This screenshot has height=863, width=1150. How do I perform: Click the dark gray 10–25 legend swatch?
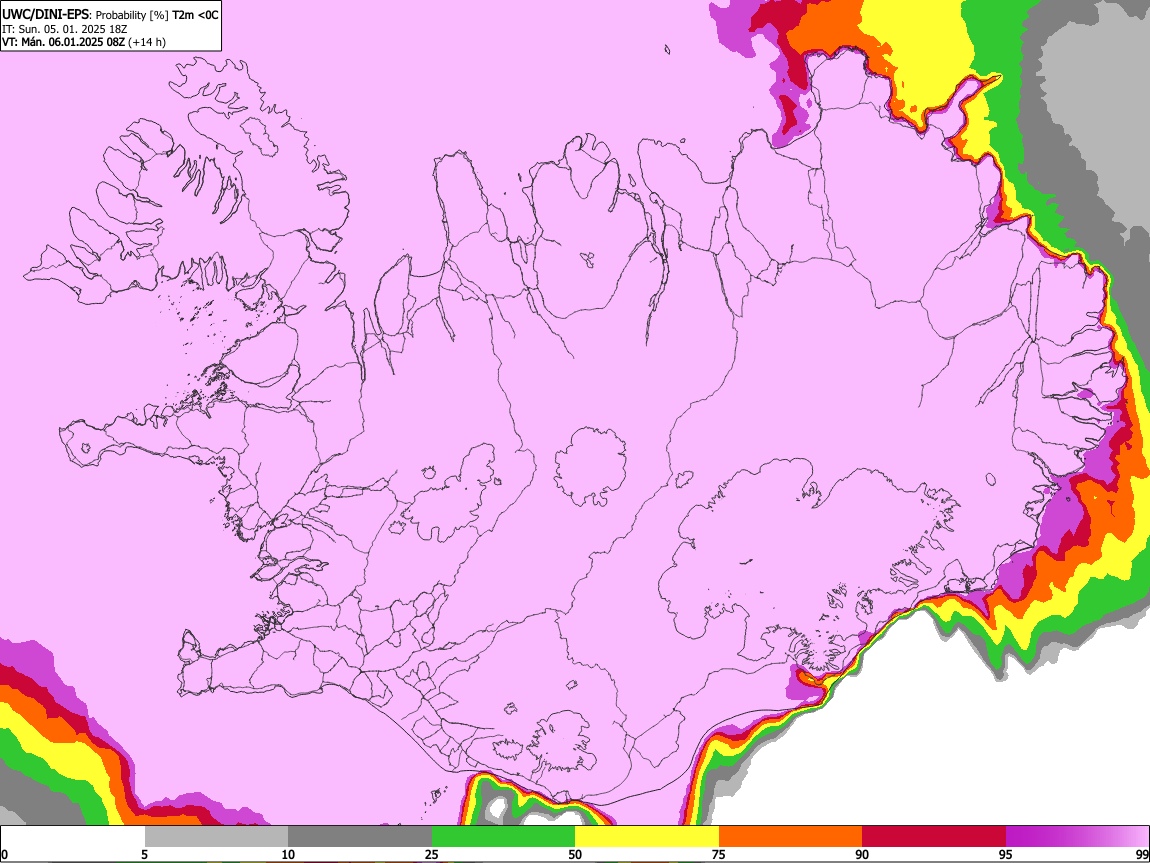tap(360, 836)
